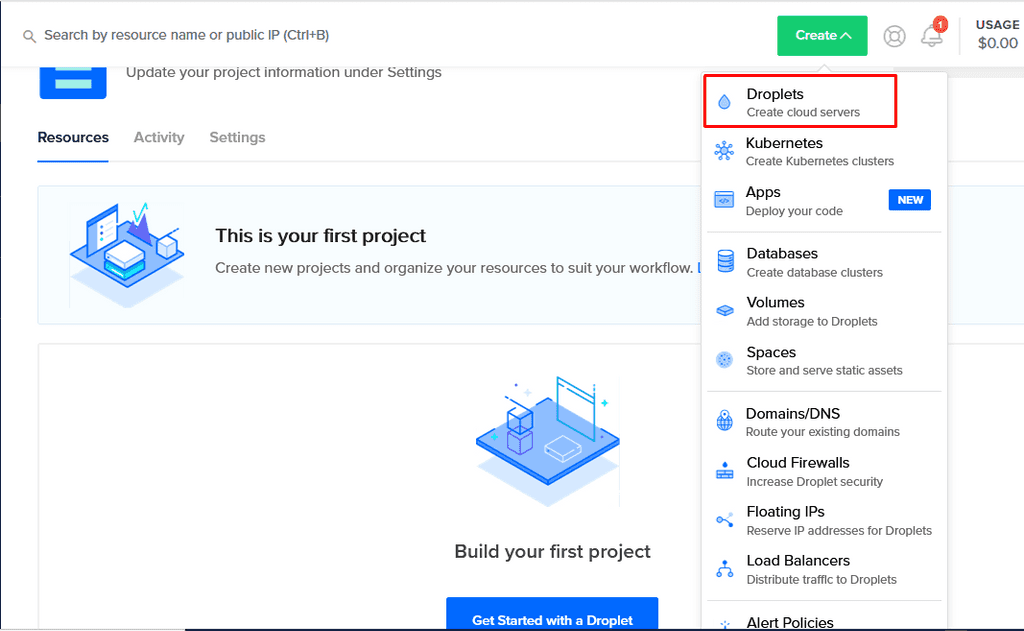Collapse the green Create dropdown
Screen dimensions: 1024x631
(x=822, y=36)
